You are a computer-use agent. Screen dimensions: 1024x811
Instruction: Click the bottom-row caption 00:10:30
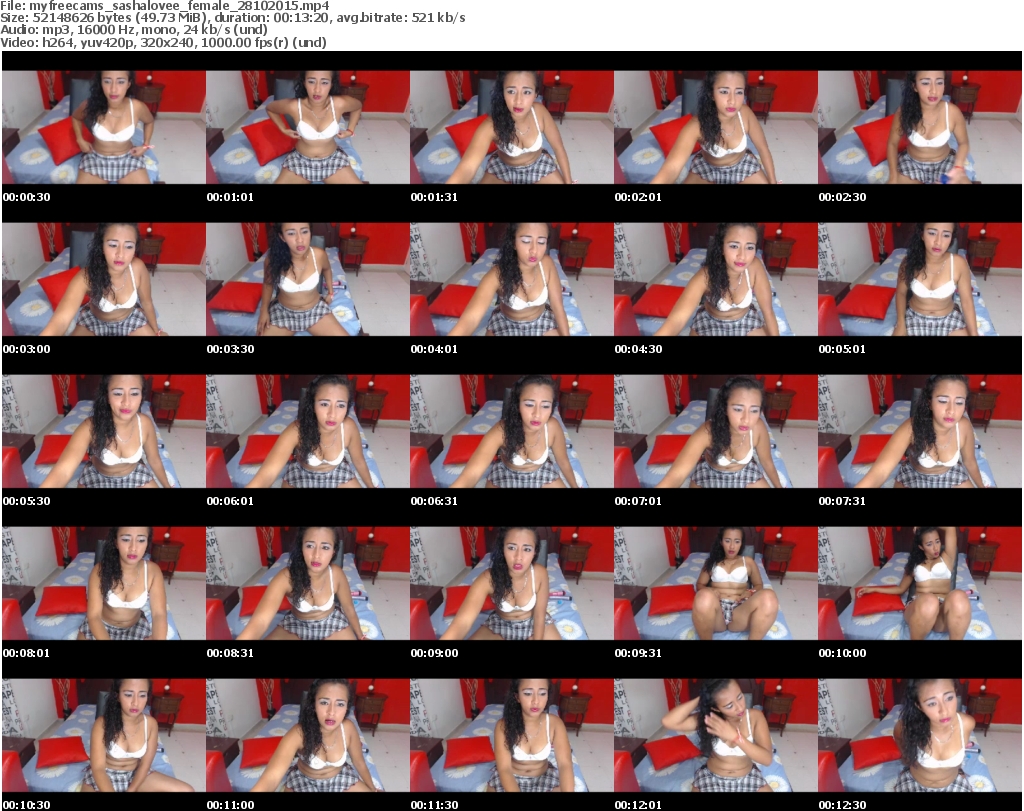[x=26, y=805]
